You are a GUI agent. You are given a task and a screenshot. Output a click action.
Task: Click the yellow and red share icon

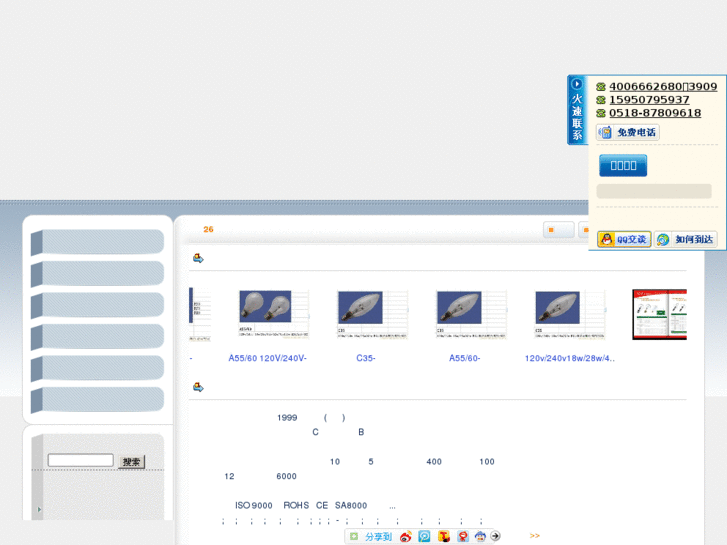[x=444, y=536]
